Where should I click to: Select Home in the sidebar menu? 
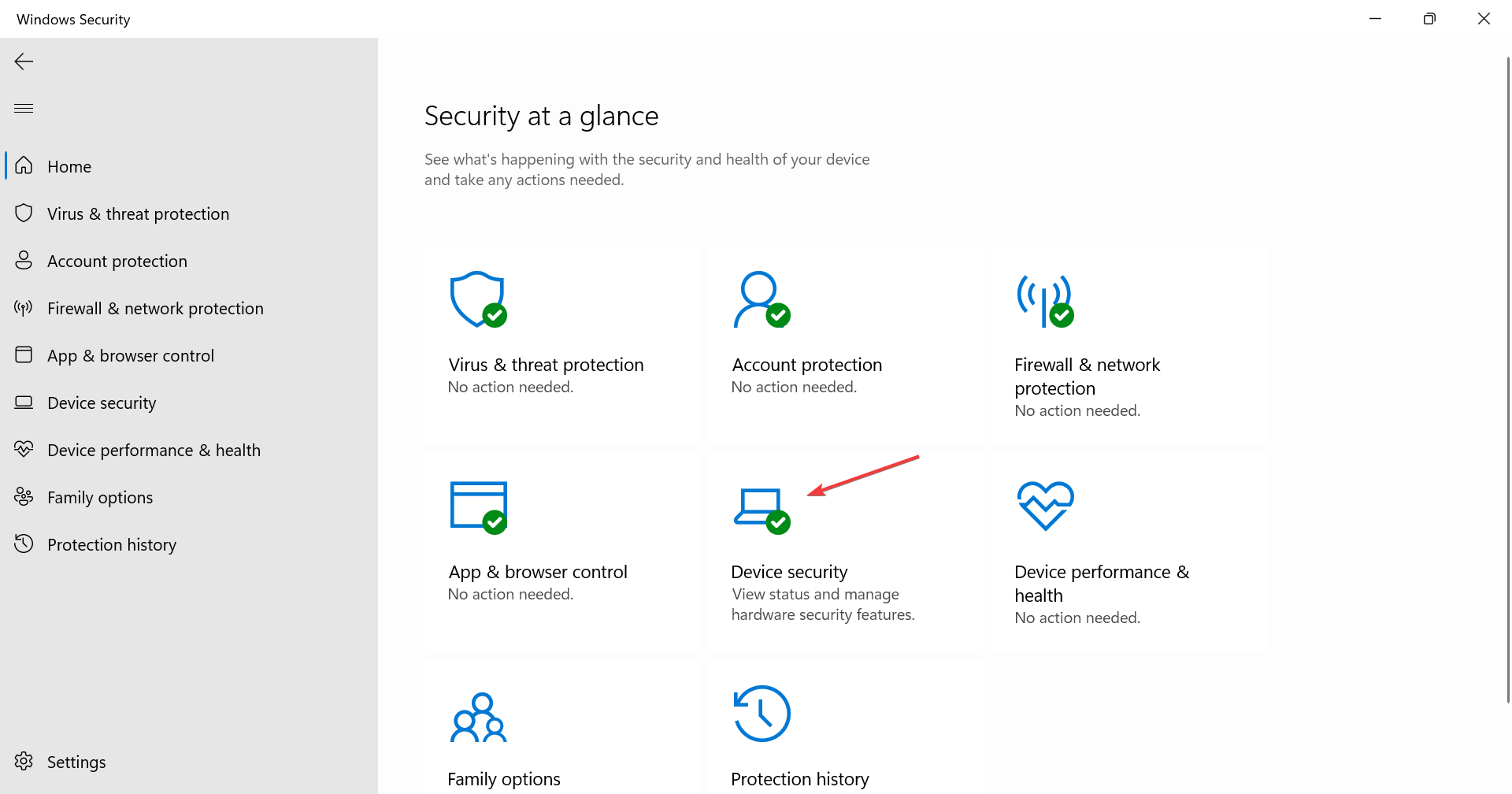[69, 166]
